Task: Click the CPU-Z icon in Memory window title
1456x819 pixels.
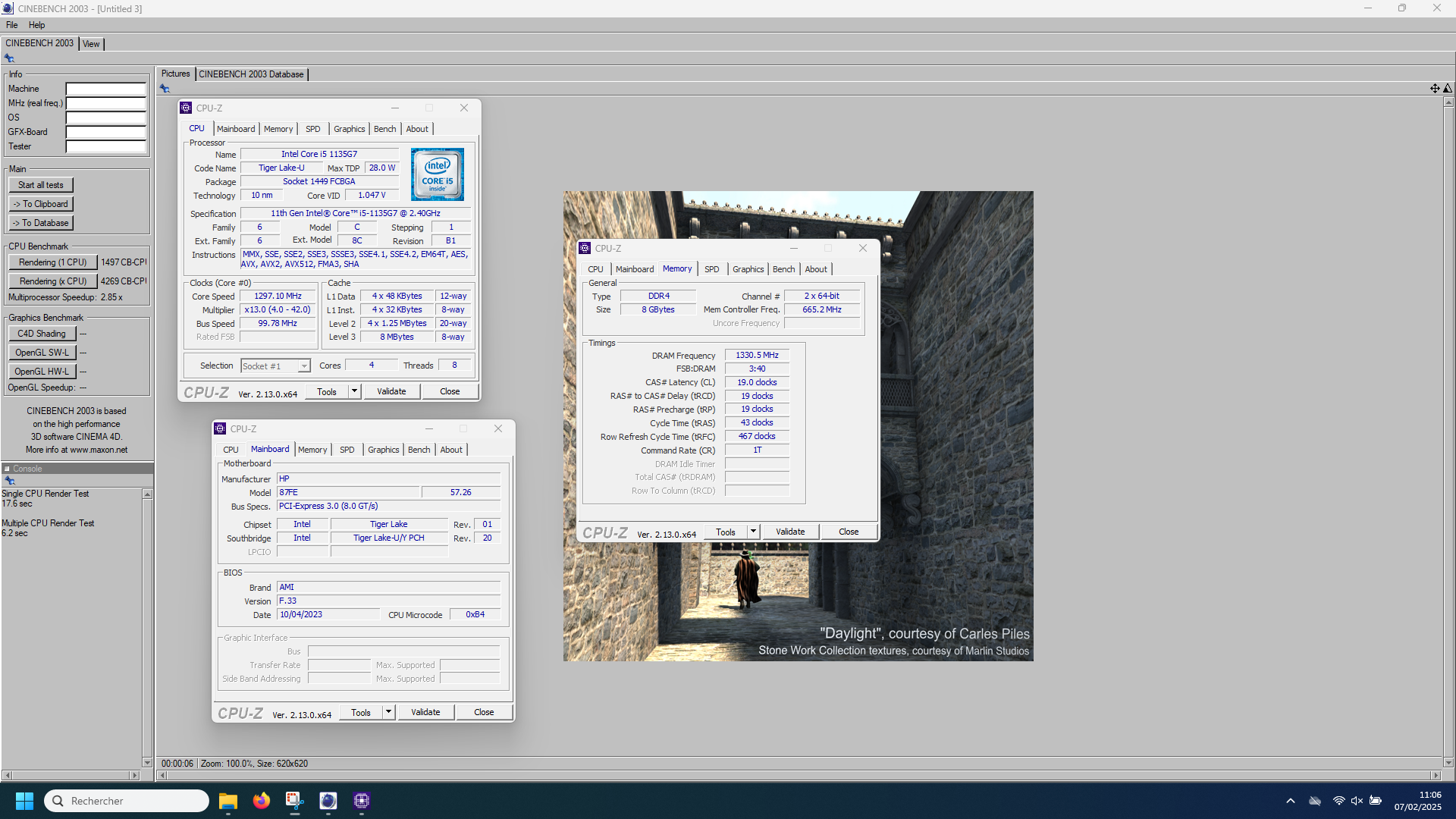Action: [585, 249]
